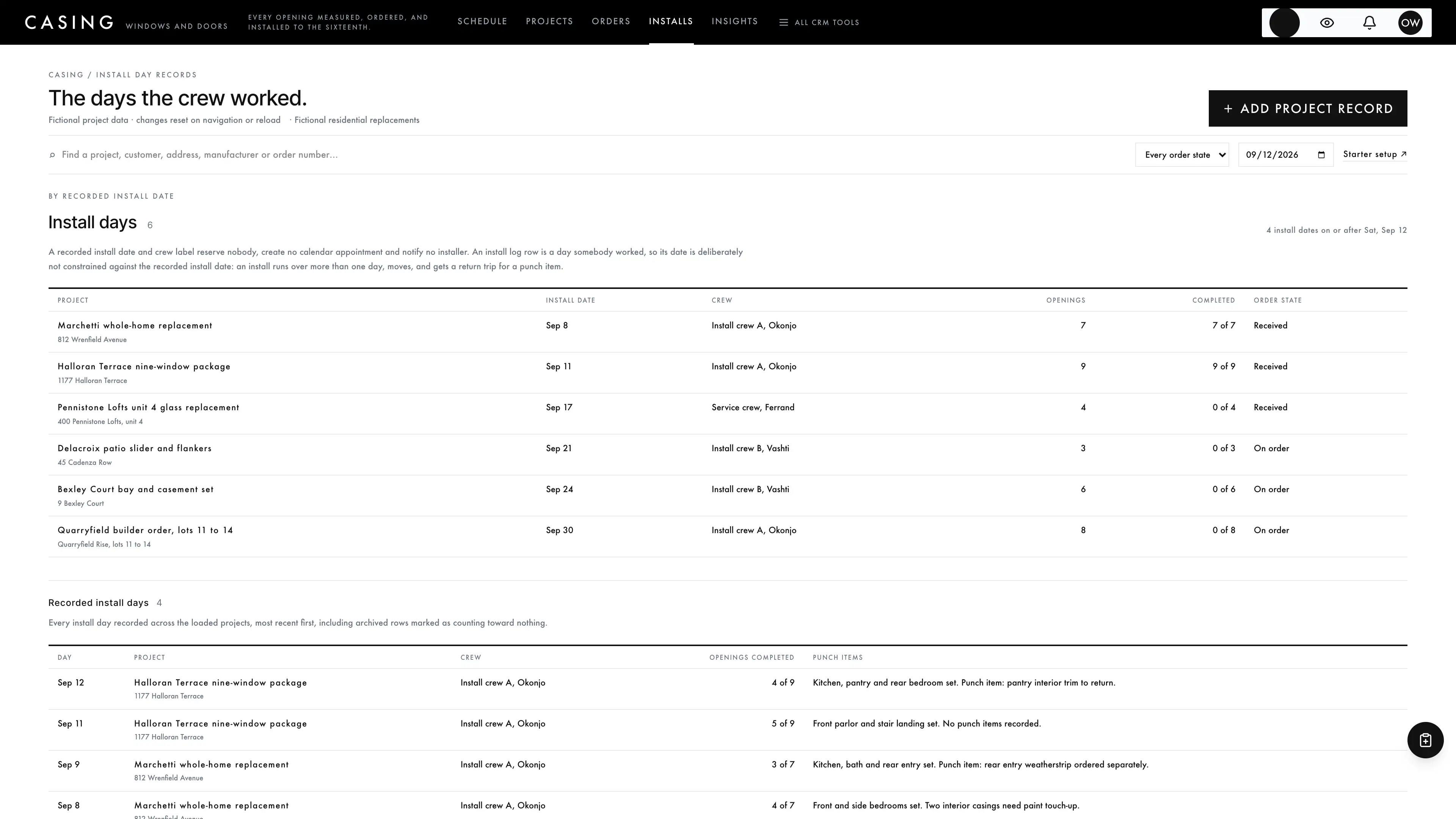Click the Casing / Install Day Records breadcrumb
Viewport: 1456px width, 819px height.
point(122,75)
